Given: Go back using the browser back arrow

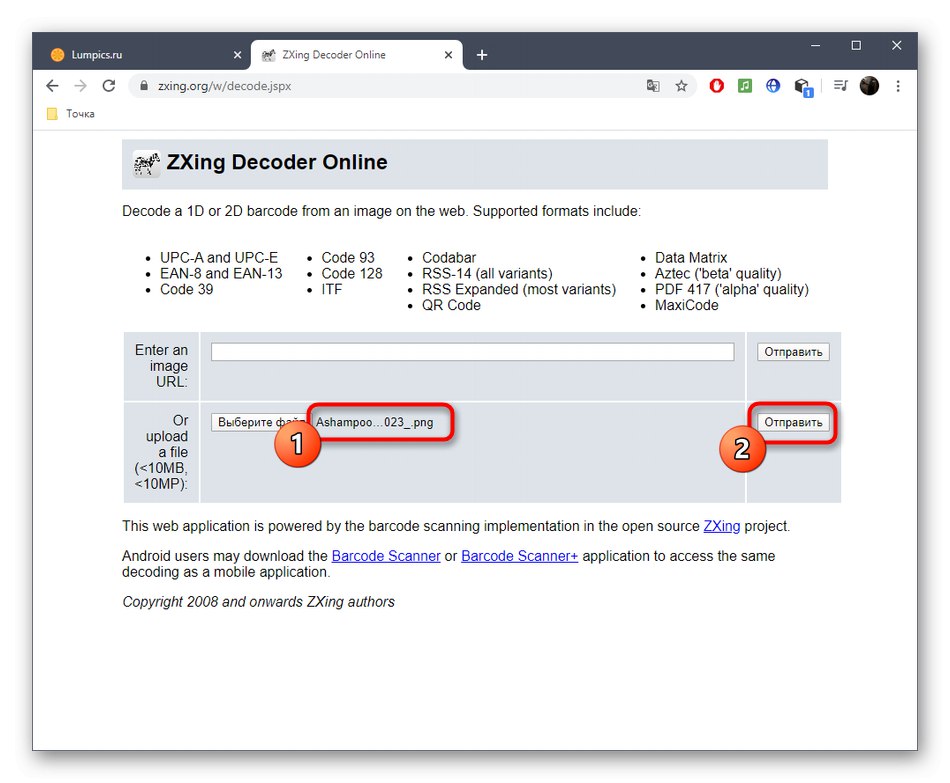Looking at the screenshot, I should pyautogui.click(x=53, y=86).
